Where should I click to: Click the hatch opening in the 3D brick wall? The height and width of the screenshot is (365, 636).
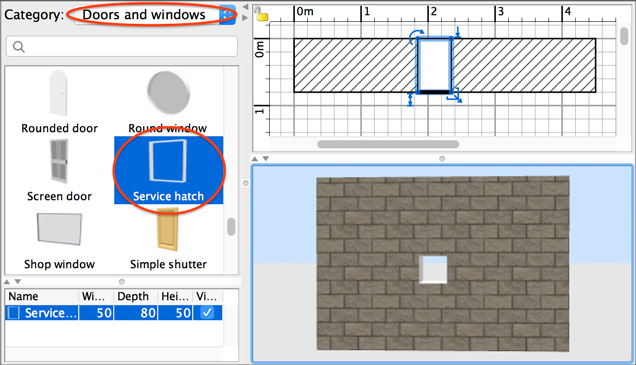click(433, 269)
